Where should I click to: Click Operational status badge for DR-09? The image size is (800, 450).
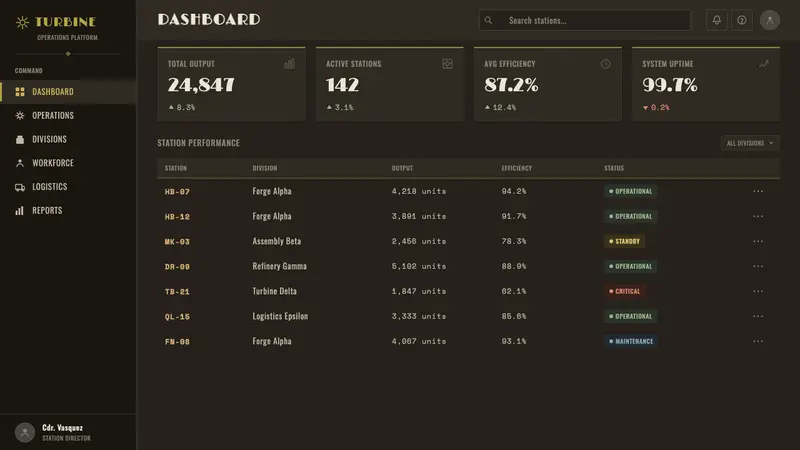(x=631, y=266)
